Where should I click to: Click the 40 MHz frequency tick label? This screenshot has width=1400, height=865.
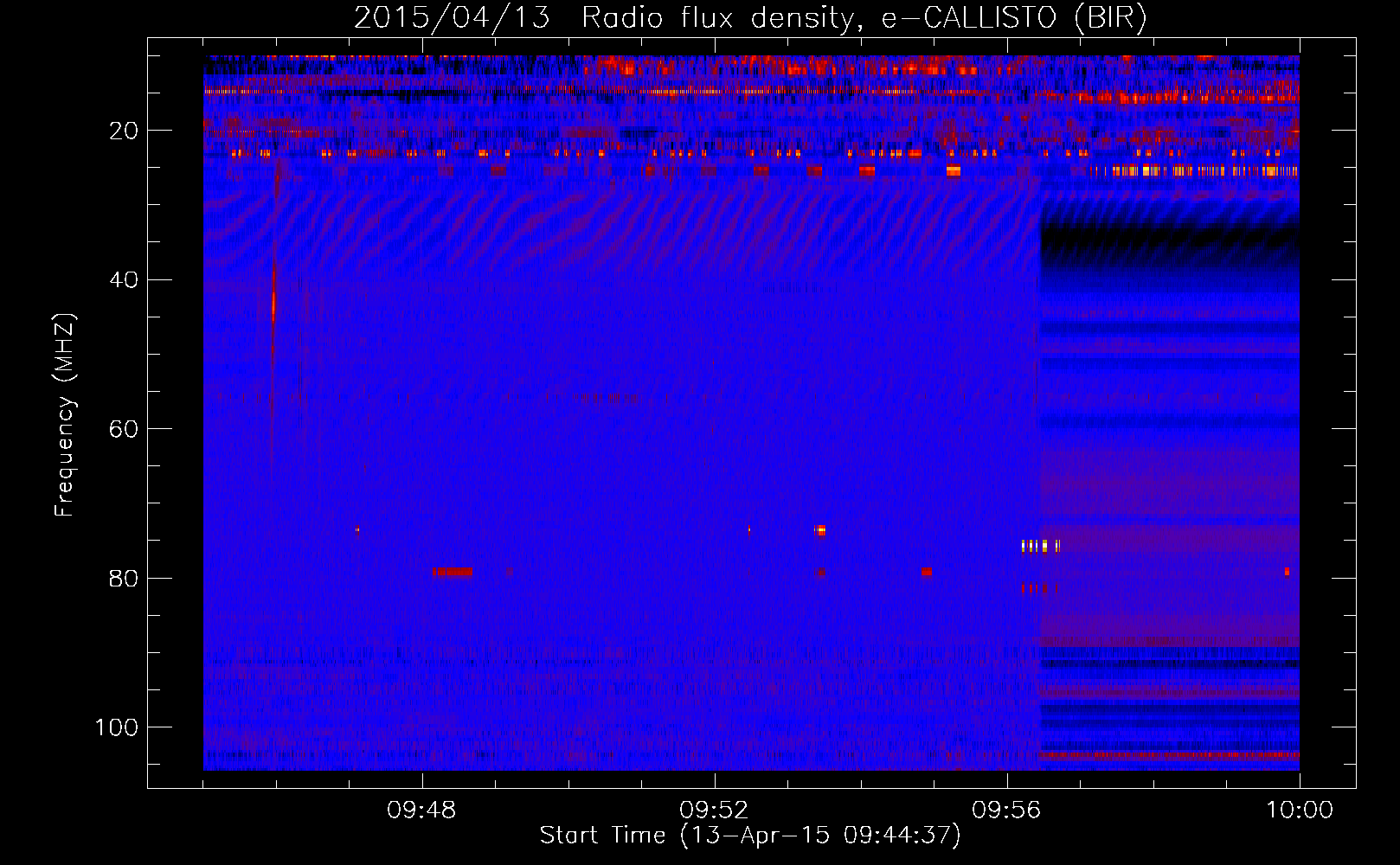pyautogui.click(x=124, y=280)
